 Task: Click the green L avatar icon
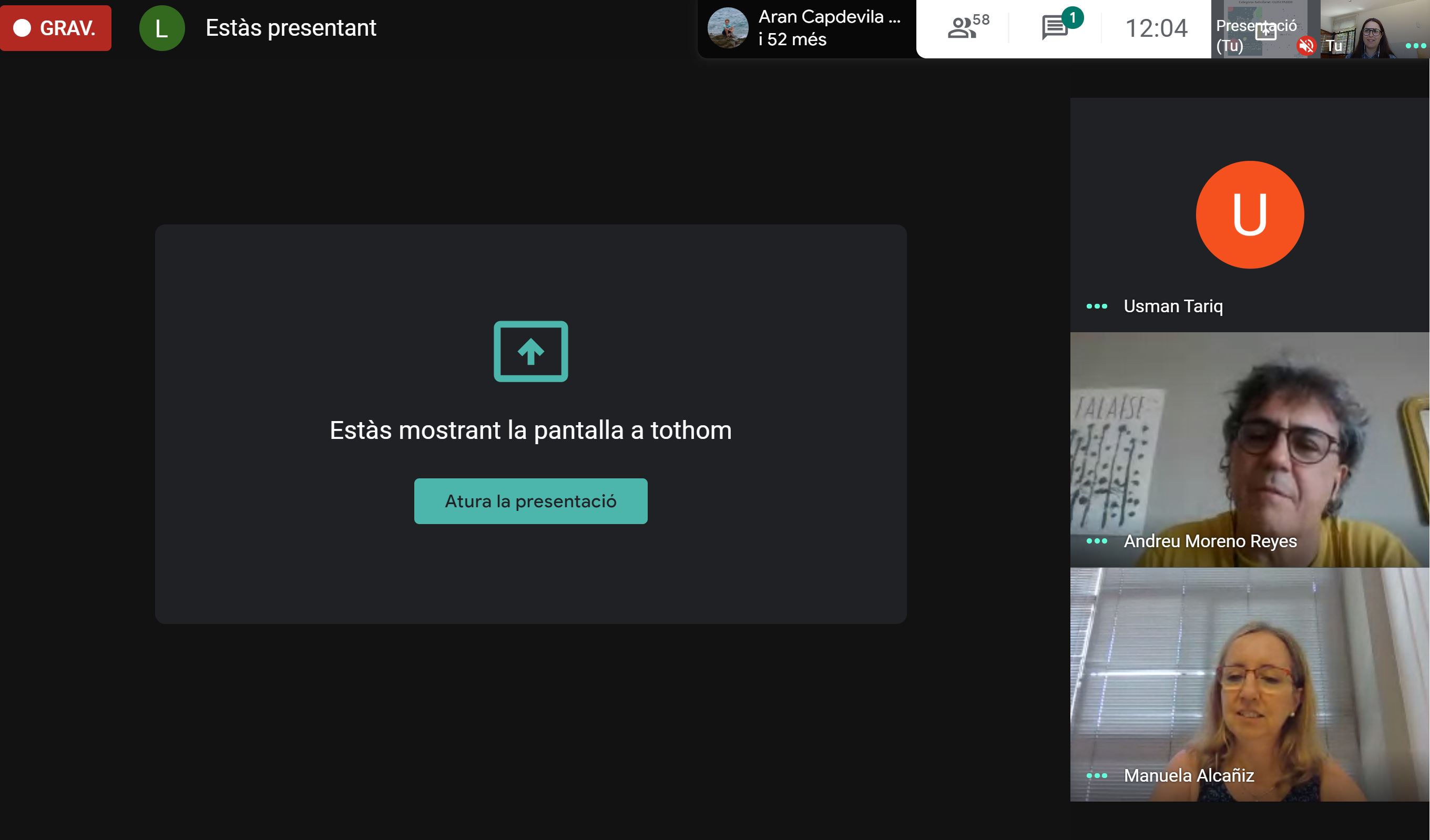tap(162, 28)
